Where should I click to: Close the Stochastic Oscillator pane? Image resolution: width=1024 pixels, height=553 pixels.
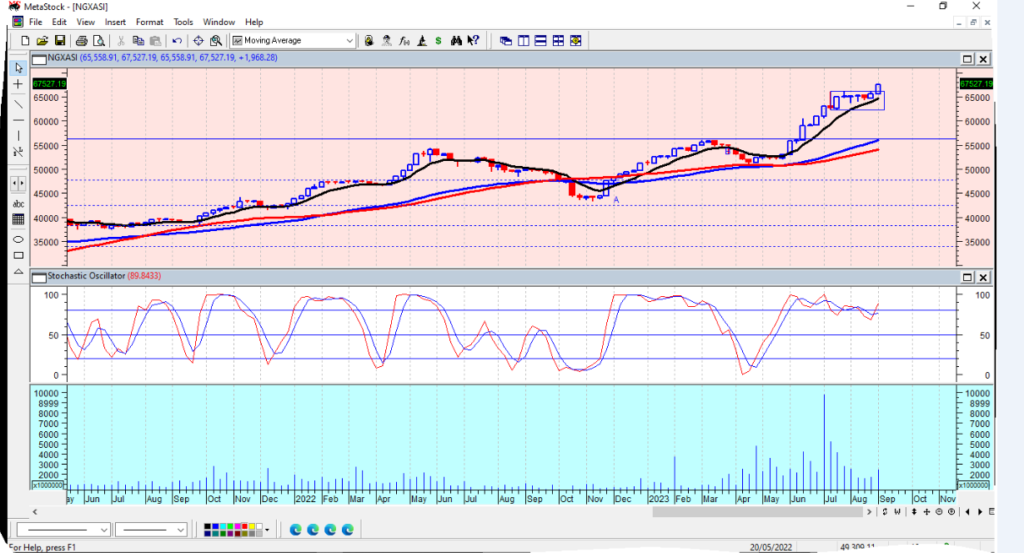click(983, 276)
